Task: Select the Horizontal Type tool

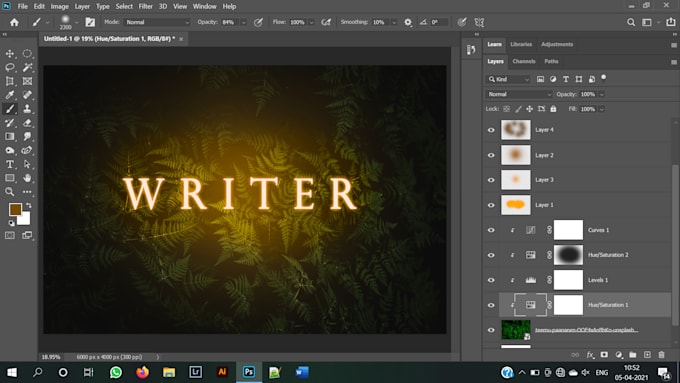Action: [x=10, y=164]
